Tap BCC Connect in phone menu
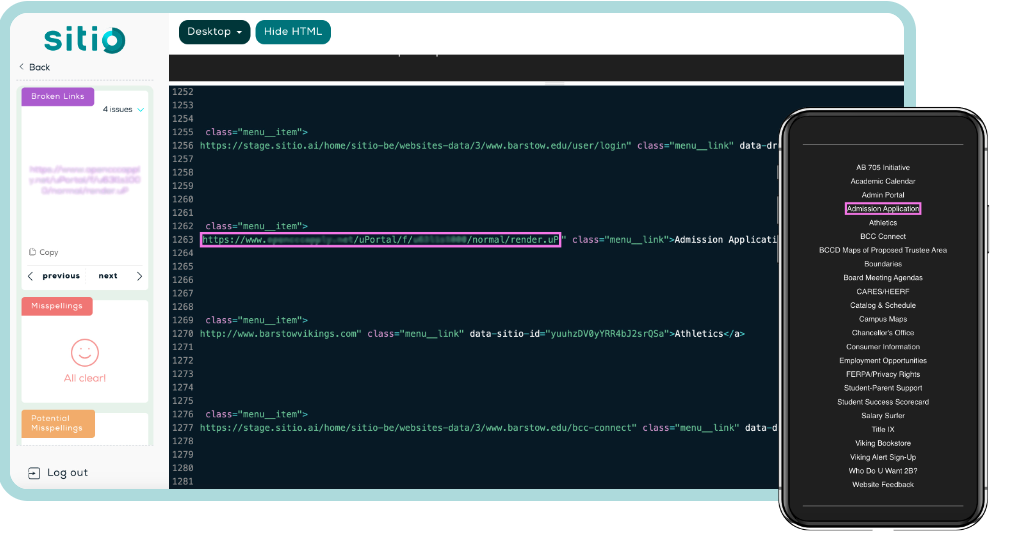Image resolution: width=1020 pixels, height=547 pixels. [x=883, y=237]
